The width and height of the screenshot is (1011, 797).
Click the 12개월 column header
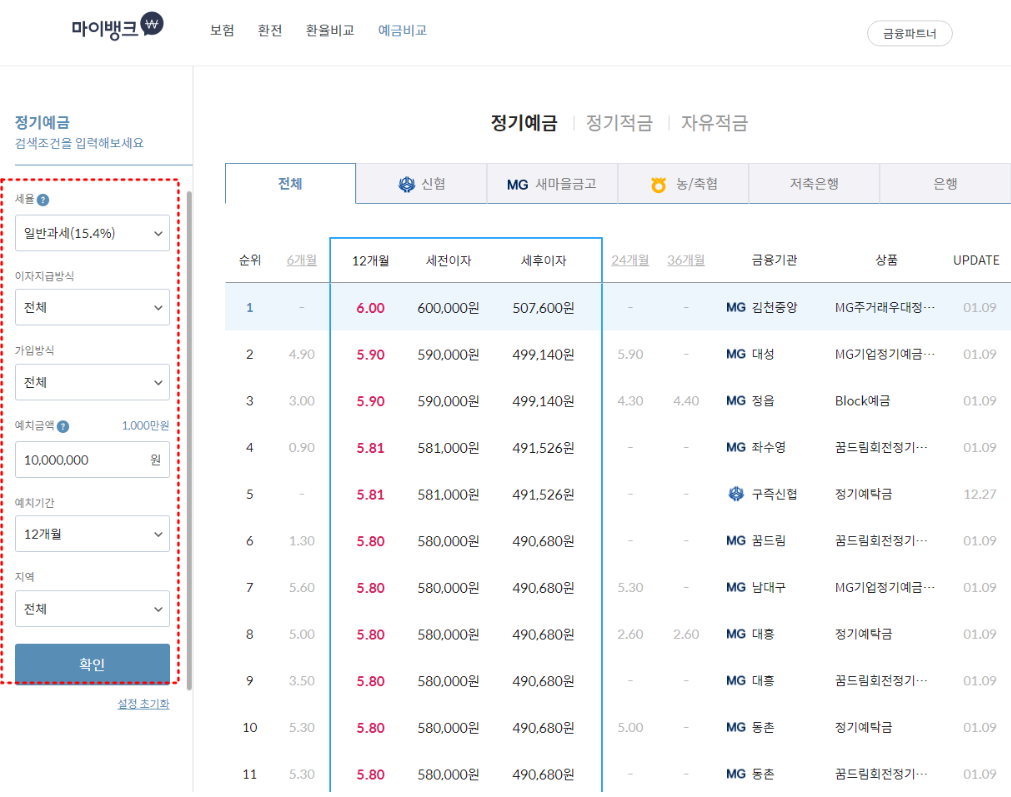pyautogui.click(x=370, y=261)
